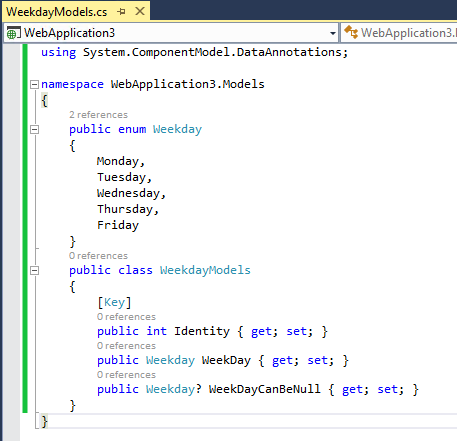Viewport: 457px width, 441px height.
Task: Click the 'Weekday?' nullable type
Action: 174,389
